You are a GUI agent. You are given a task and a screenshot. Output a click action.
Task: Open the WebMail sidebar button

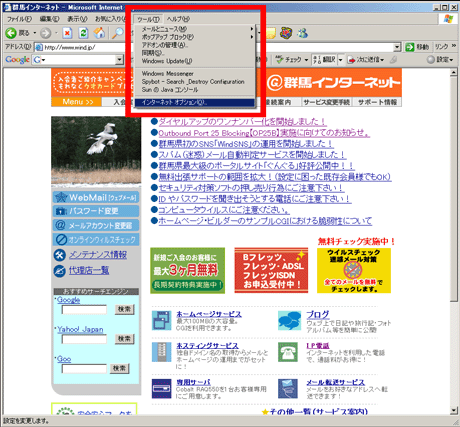tap(96, 197)
